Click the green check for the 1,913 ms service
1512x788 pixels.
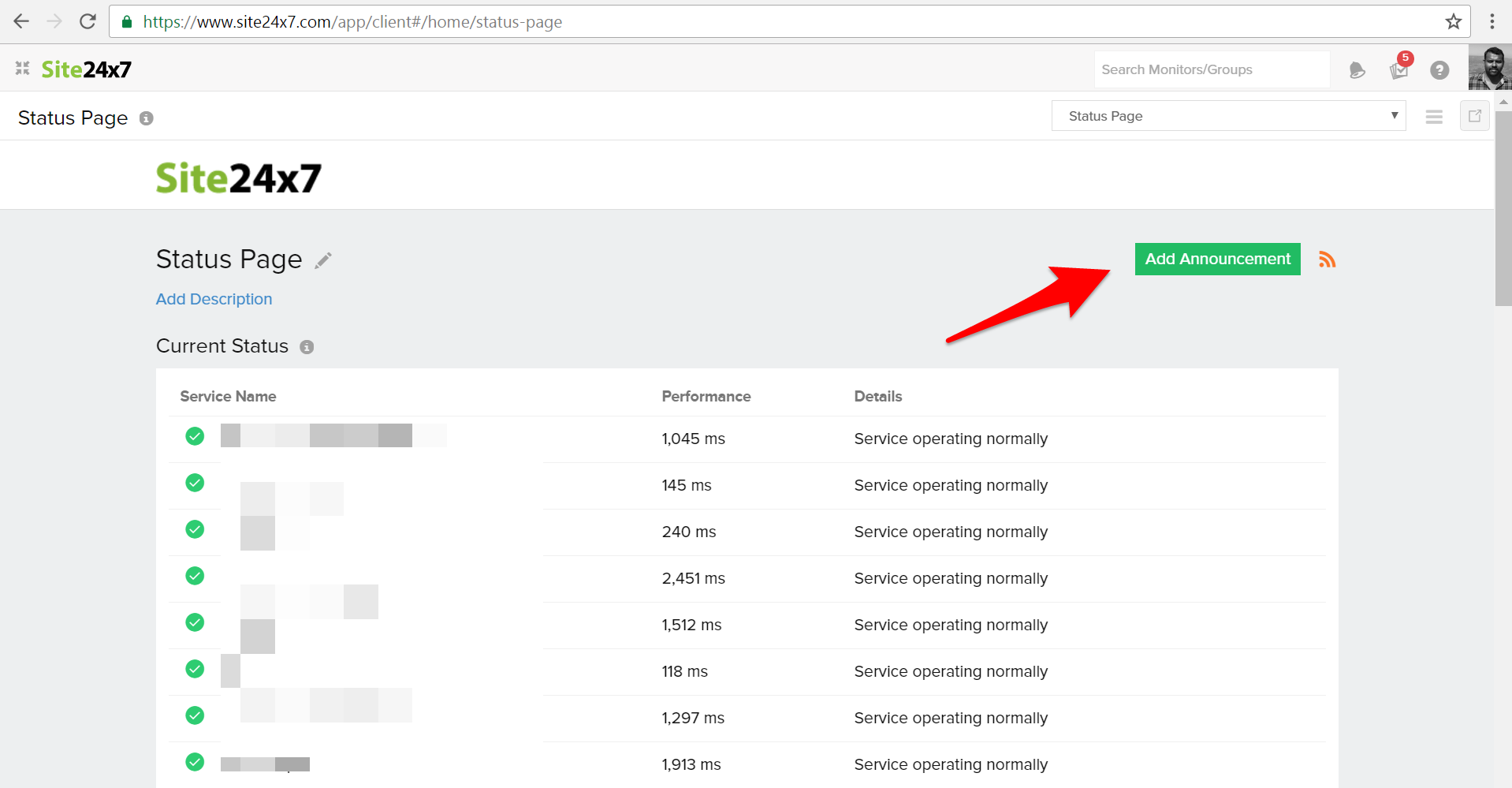pos(195,762)
